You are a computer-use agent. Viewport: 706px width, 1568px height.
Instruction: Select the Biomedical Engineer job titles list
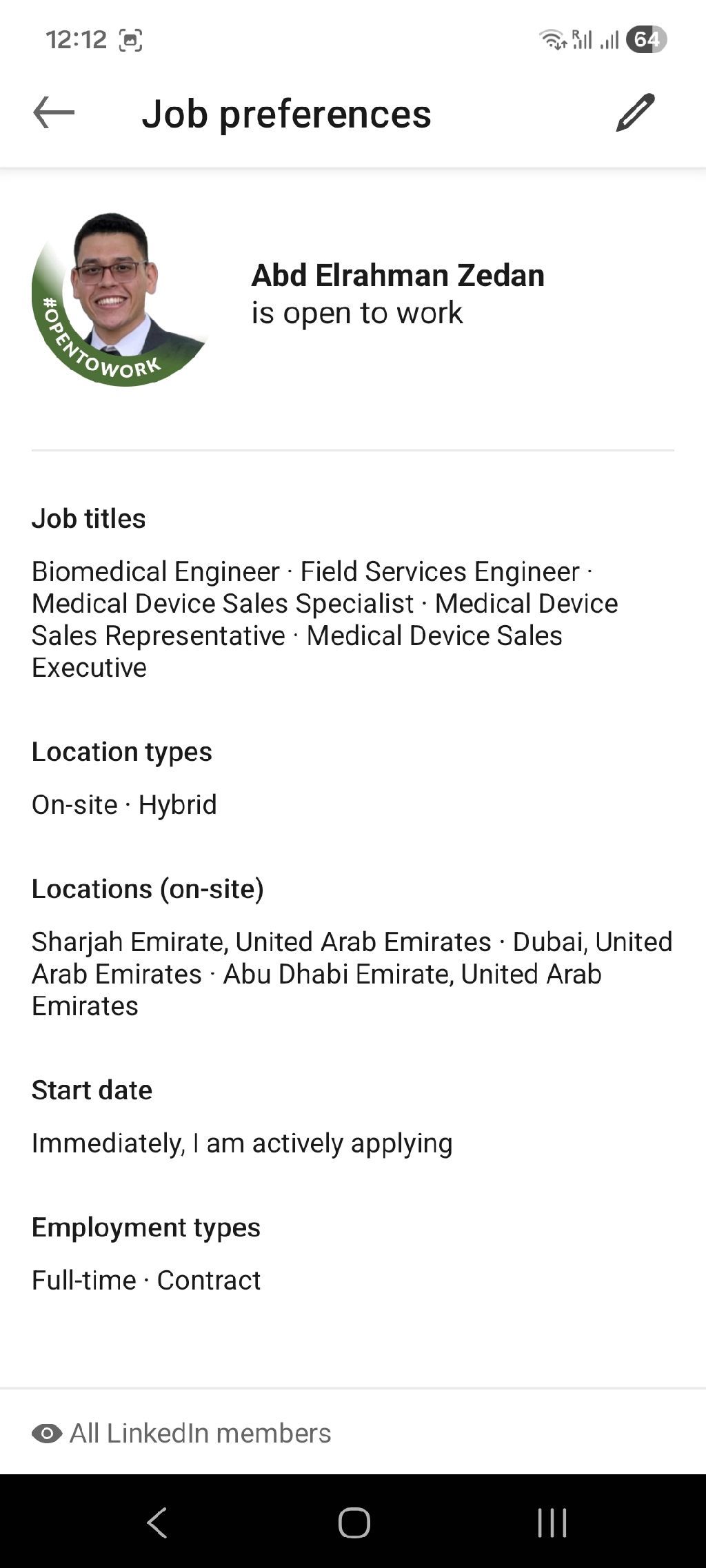coord(324,619)
